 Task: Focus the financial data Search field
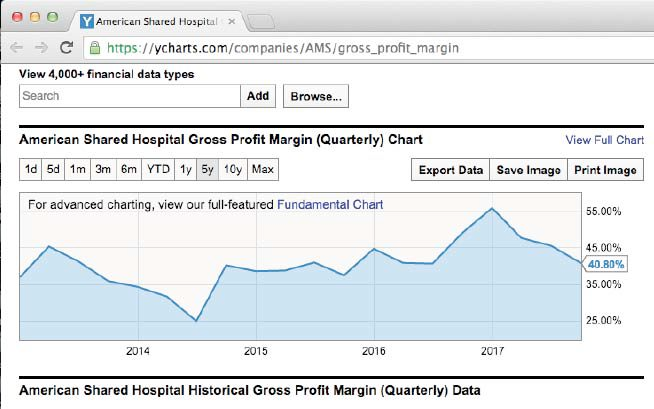(x=130, y=96)
